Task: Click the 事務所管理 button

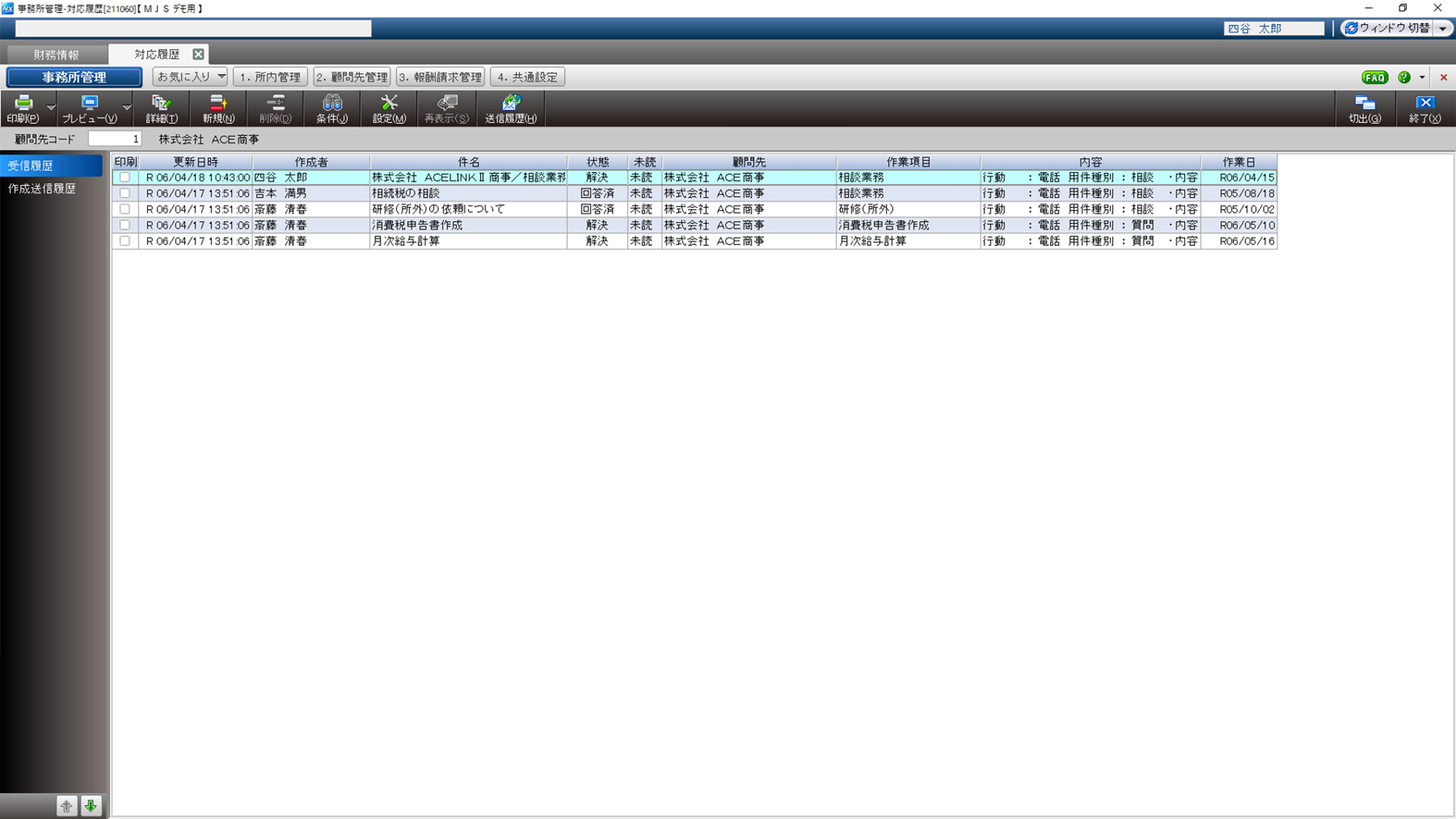Action: tap(74, 77)
